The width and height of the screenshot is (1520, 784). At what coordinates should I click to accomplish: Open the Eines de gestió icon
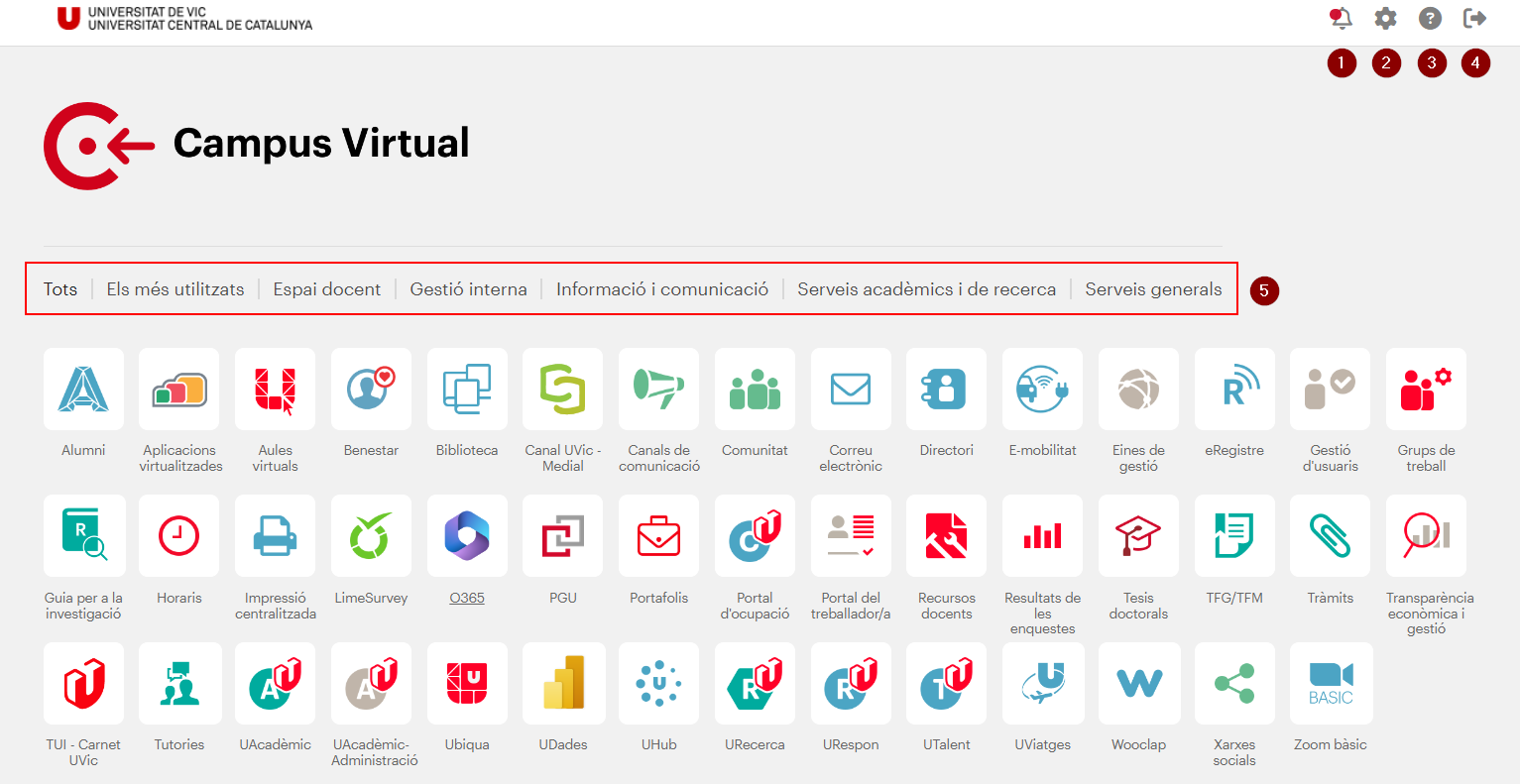click(x=1138, y=389)
